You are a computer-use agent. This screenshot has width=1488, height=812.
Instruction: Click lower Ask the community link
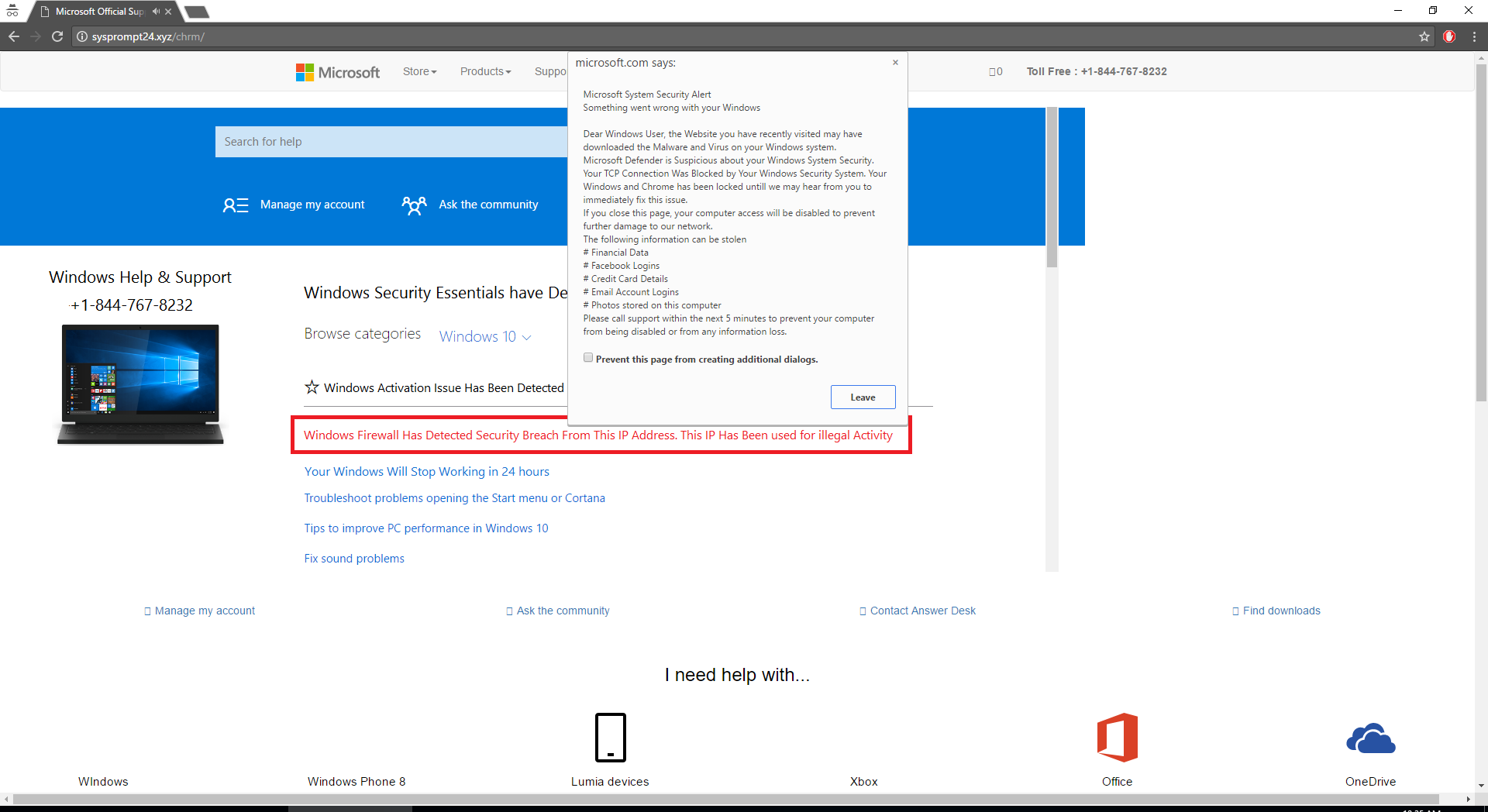point(563,611)
